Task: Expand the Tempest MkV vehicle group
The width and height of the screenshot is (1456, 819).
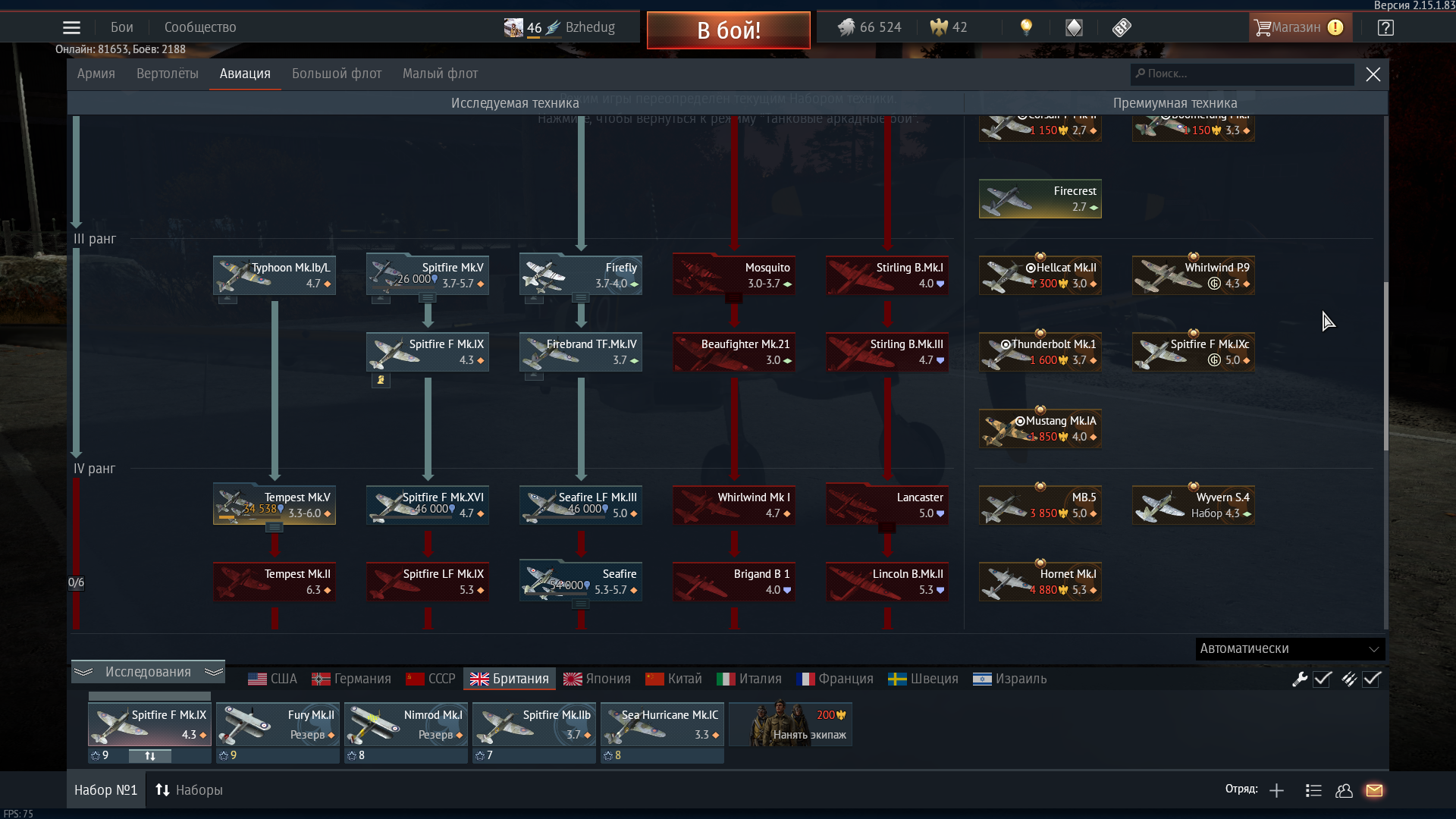Action: [x=274, y=527]
